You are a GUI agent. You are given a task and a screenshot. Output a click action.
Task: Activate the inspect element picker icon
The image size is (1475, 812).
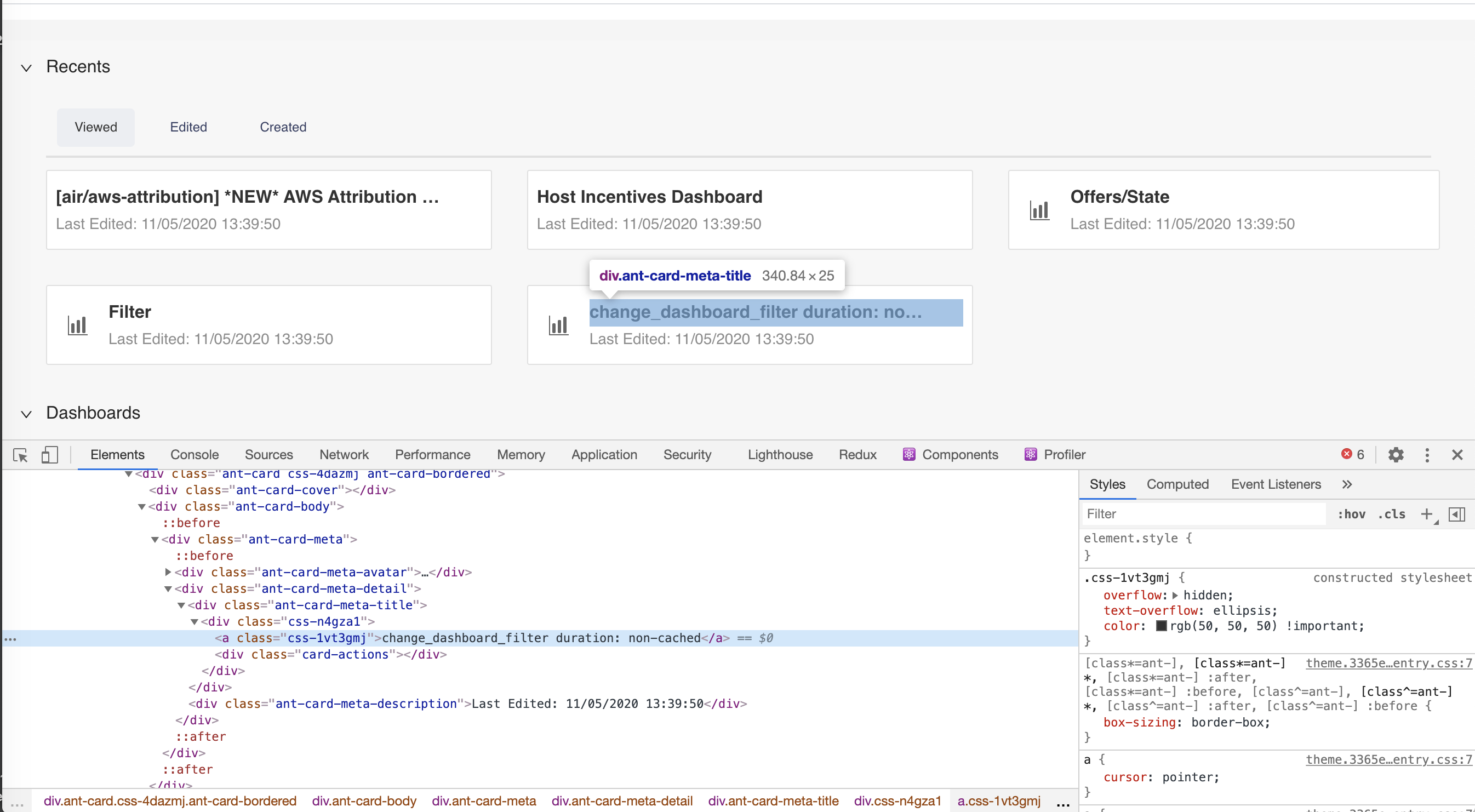21,455
